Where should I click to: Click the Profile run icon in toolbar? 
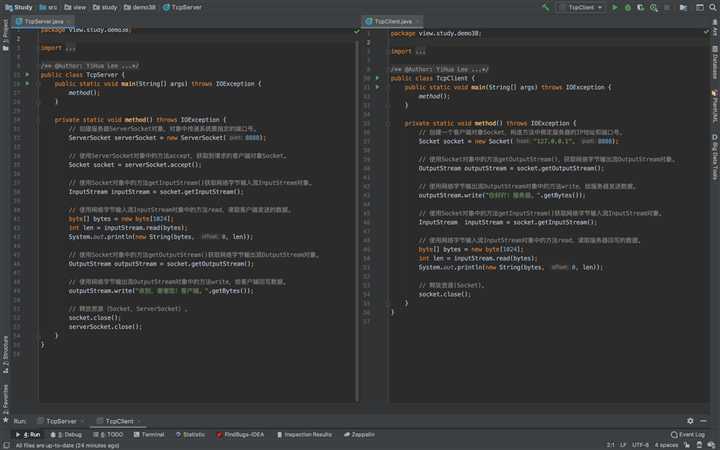coord(653,7)
